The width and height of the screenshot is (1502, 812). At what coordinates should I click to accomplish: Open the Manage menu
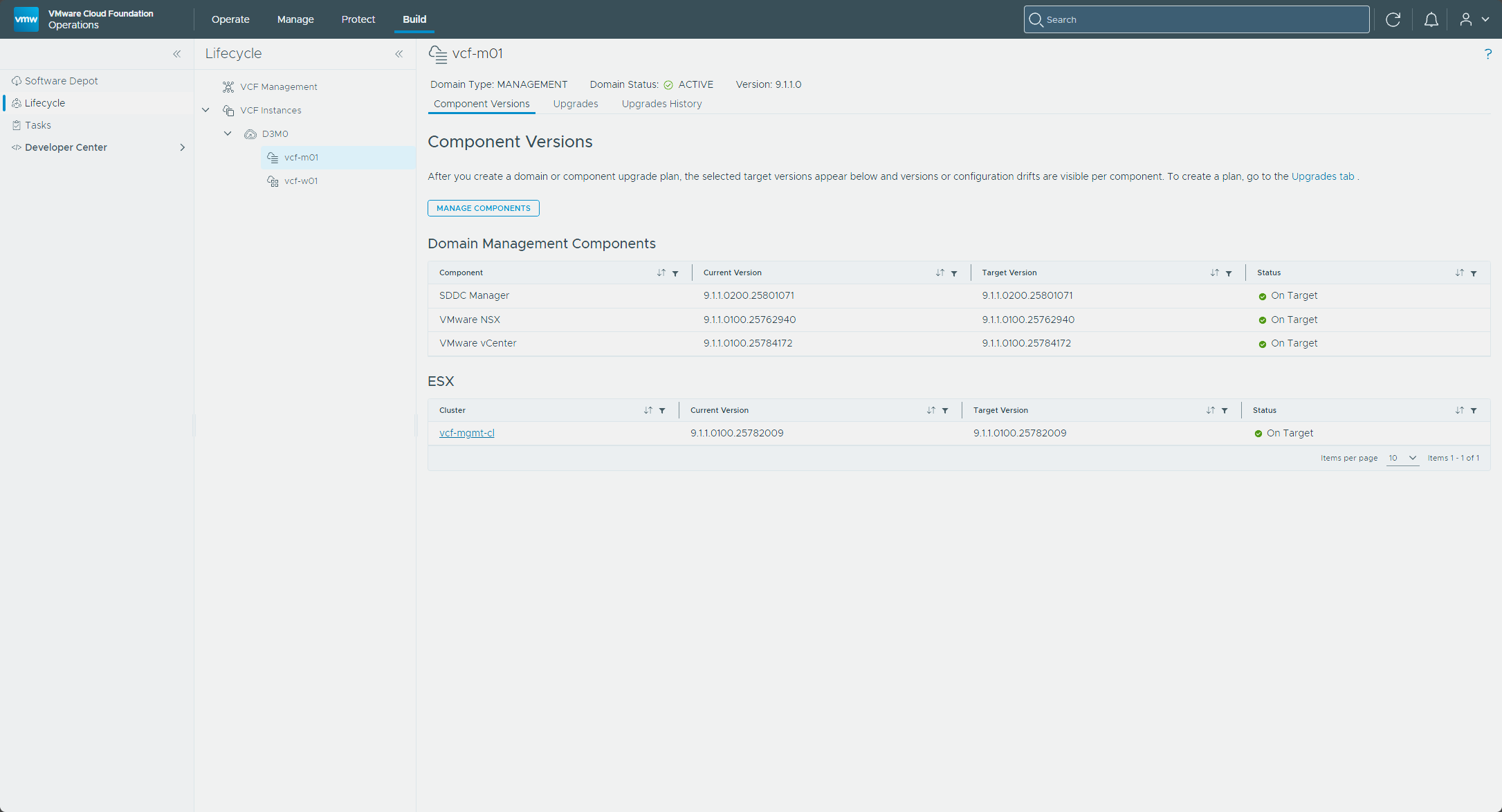295,19
